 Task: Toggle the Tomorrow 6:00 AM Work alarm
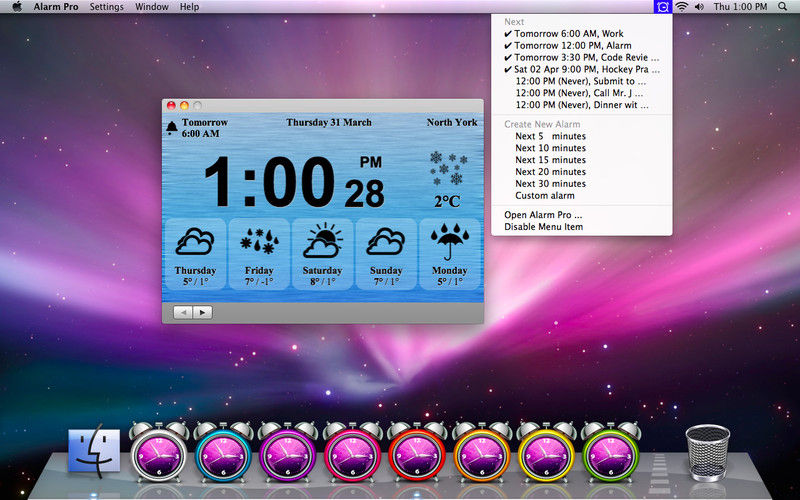582,34
